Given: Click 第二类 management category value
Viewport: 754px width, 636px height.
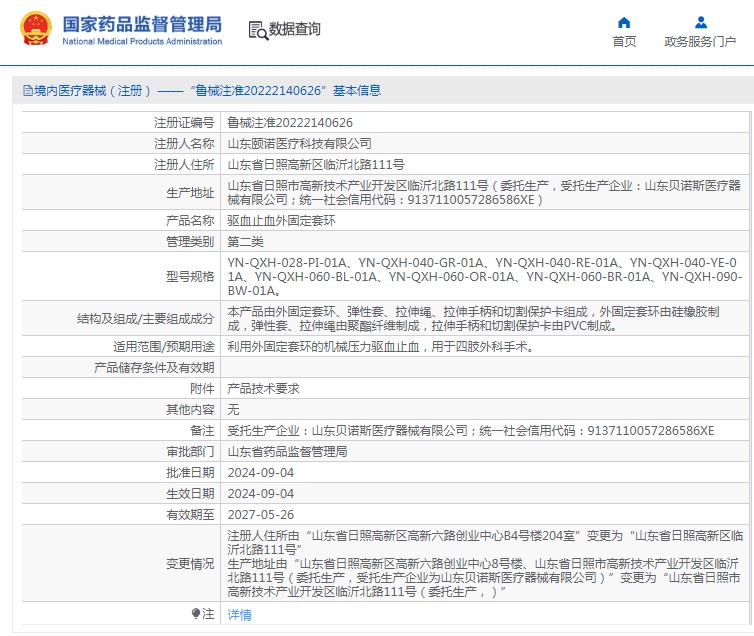Looking at the screenshot, I should (245, 241).
